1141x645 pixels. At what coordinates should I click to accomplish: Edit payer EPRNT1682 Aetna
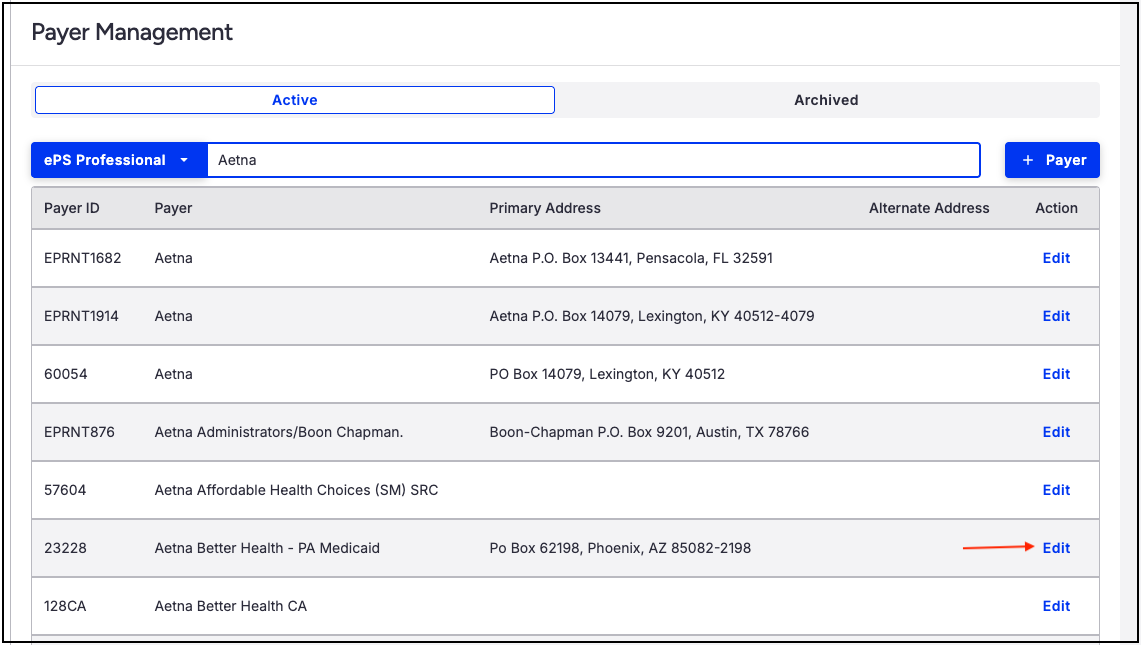click(1056, 258)
